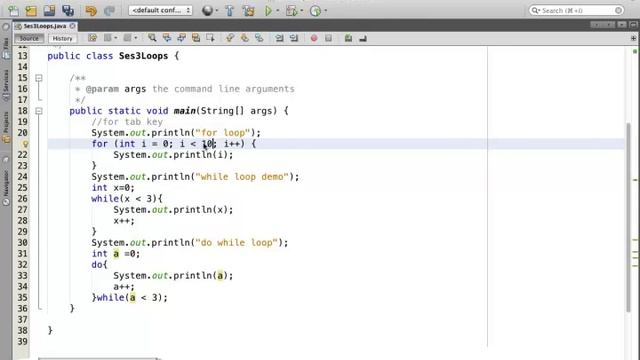Click the New File toolbar icon
640x360 pixels.
point(13,10)
